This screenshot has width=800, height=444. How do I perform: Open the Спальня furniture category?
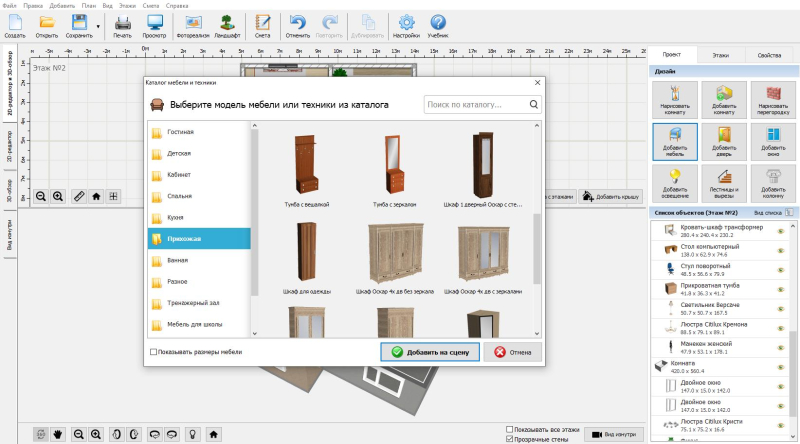pyautogui.click(x=181, y=196)
